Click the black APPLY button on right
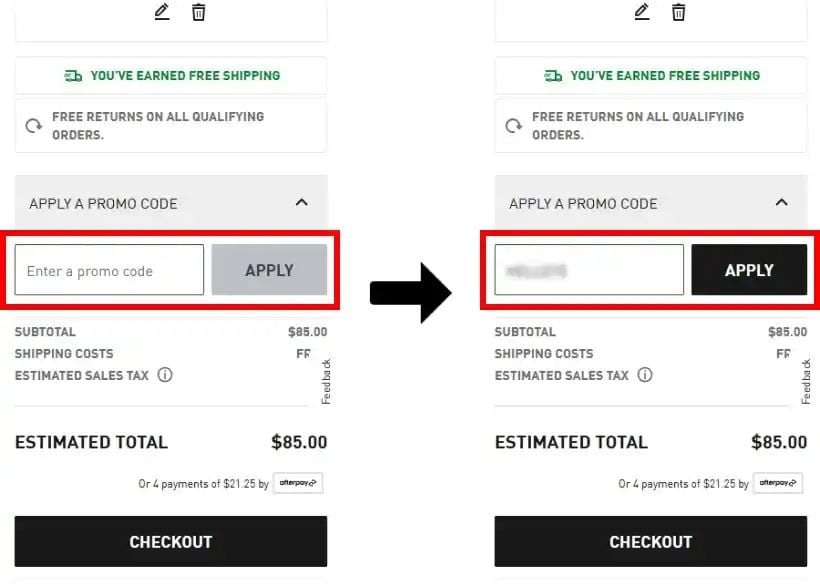Viewport: 820px width, 584px height. click(749, 270)
